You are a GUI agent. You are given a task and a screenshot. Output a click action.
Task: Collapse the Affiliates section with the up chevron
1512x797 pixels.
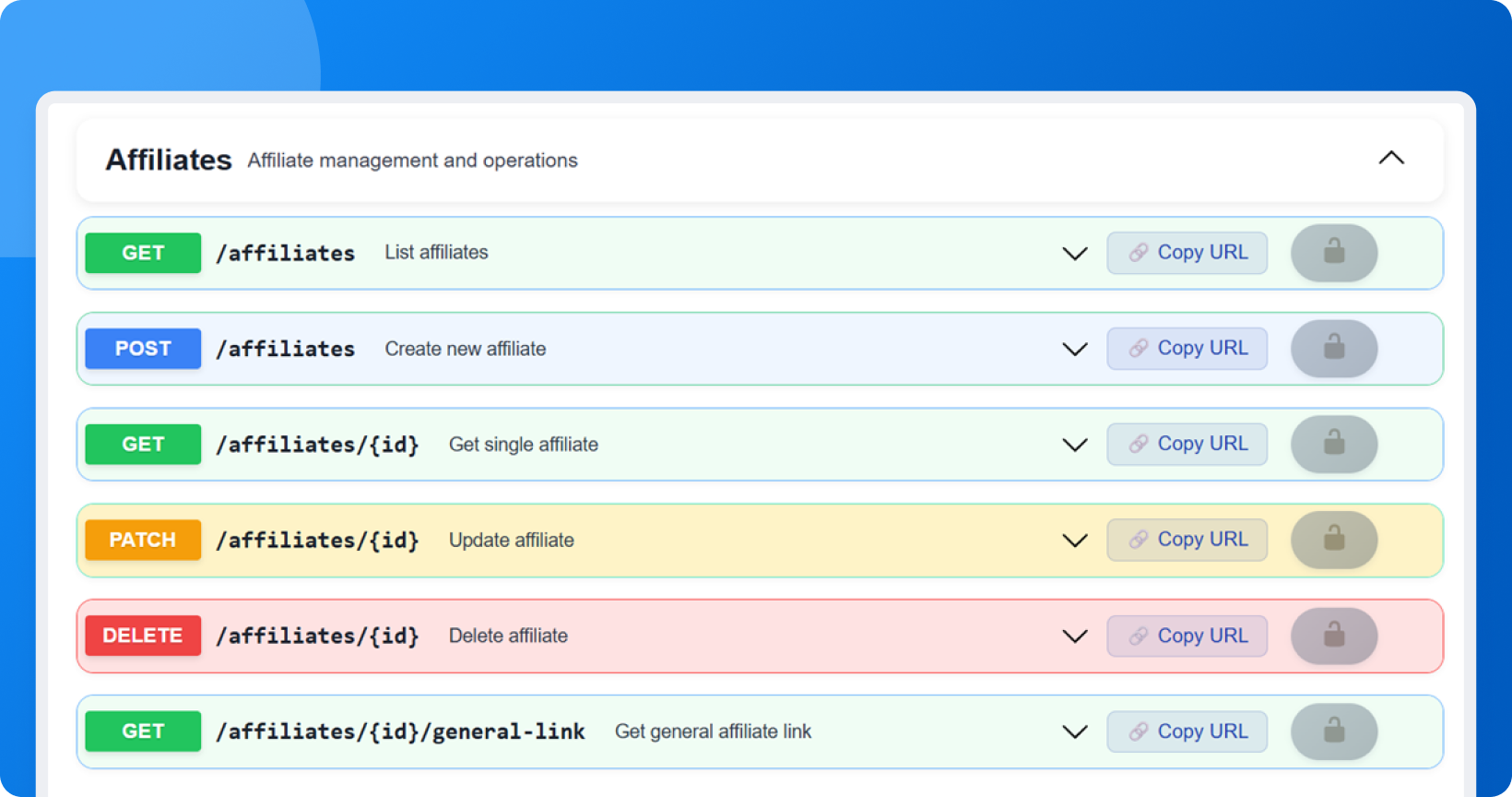click(x=1390, y=159)
